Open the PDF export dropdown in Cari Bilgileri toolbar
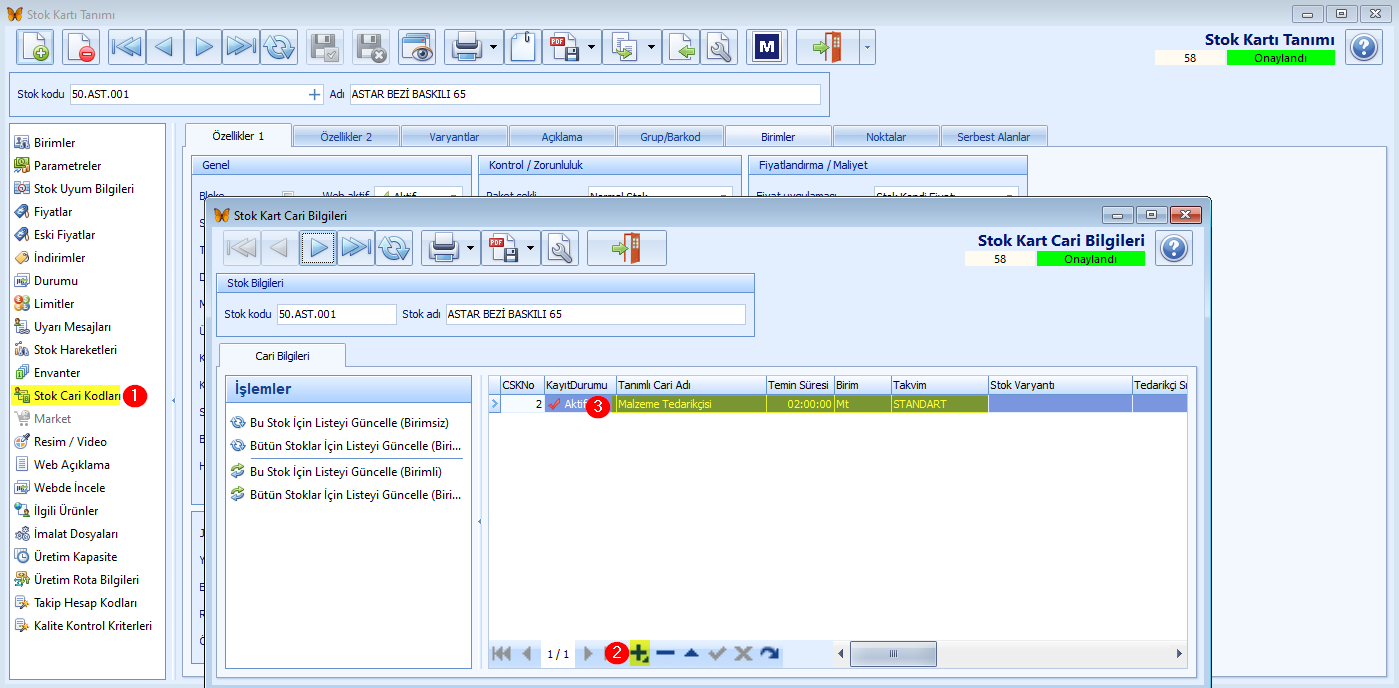The width and height of the screenshot is (1399, 688). [x=531, y=247]
